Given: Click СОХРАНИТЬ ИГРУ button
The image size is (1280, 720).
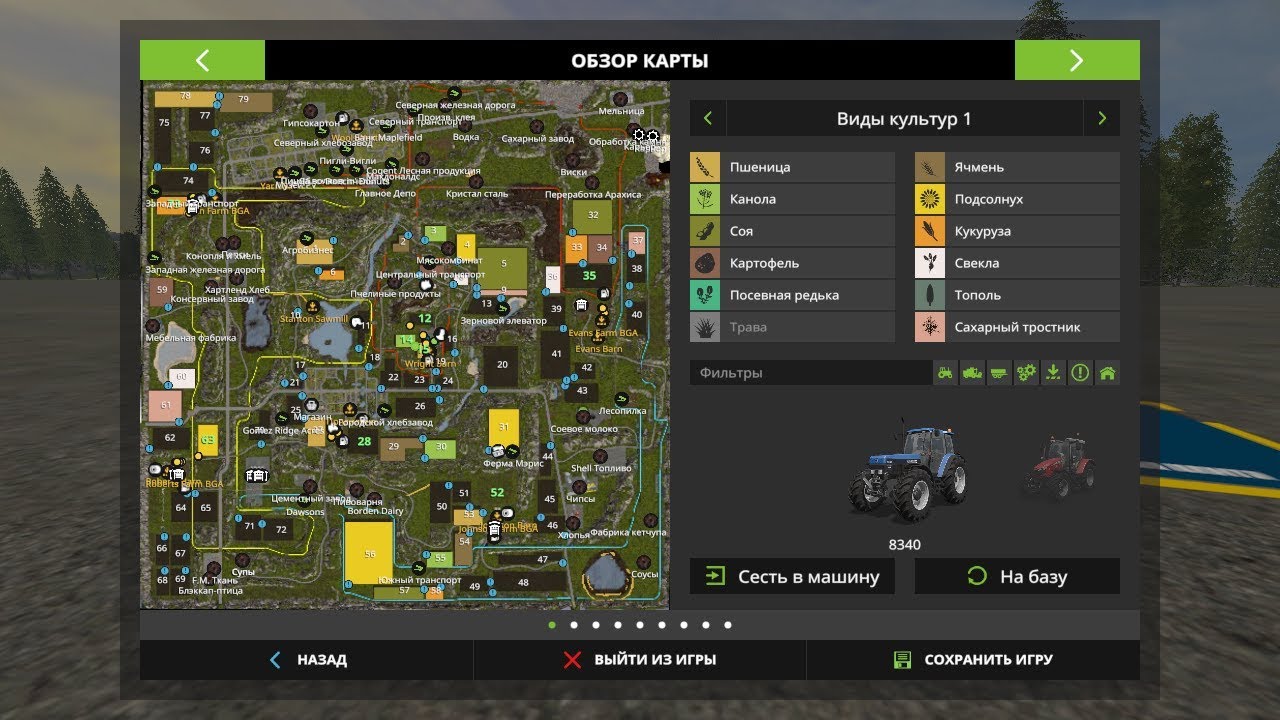Looking at the screenshot, I should pyautogui.click(x=973, y=660).
